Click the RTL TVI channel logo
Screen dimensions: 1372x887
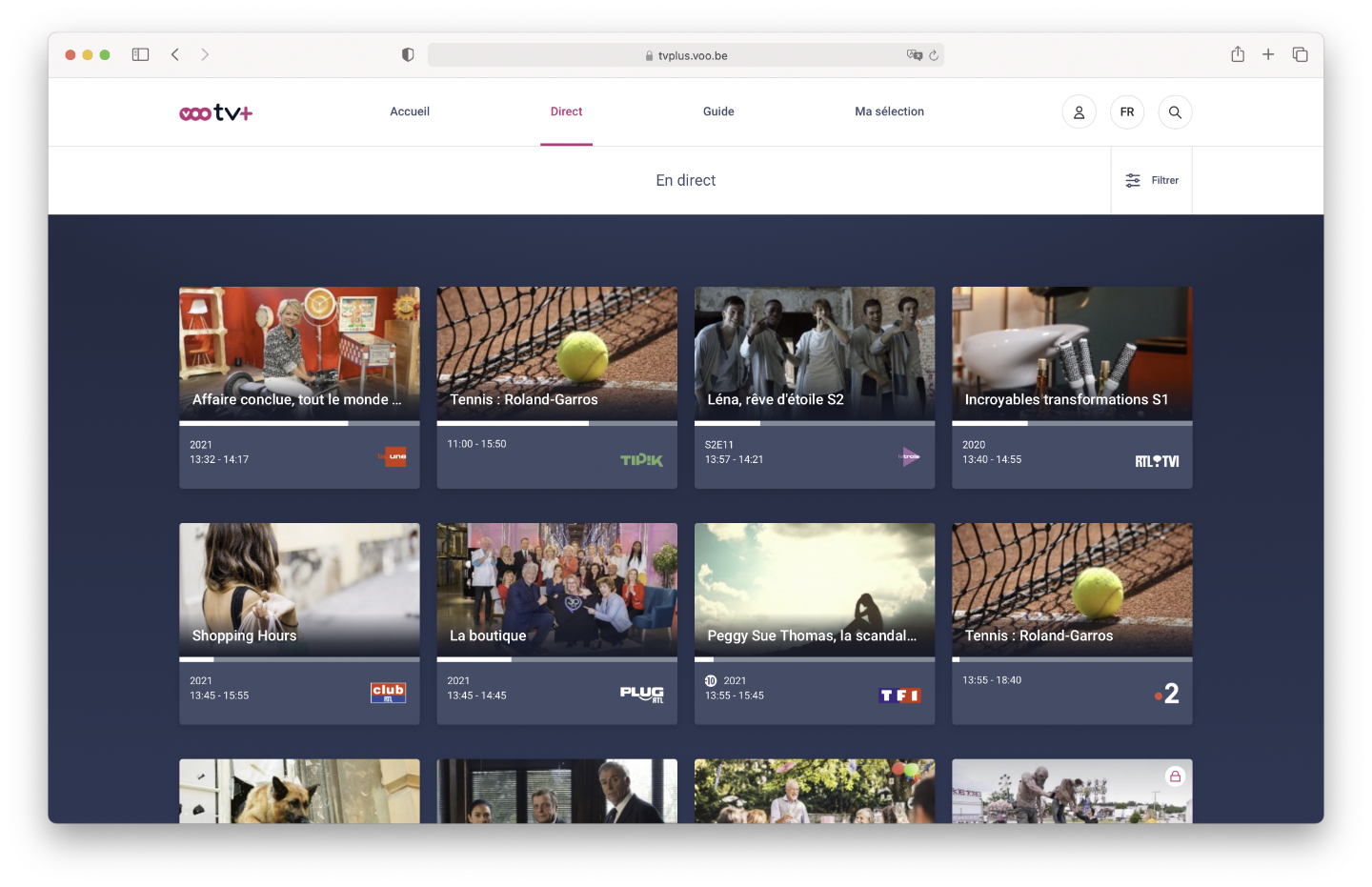point(1156,458)
